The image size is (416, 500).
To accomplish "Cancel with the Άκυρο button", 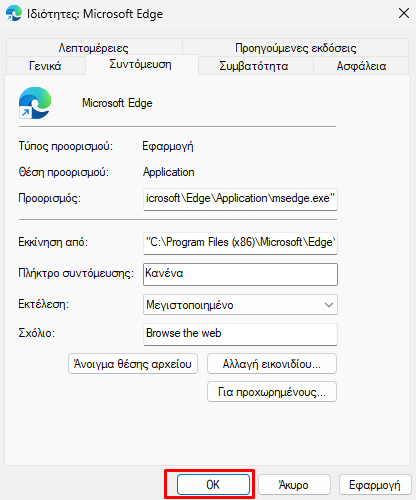I will coord(294,484).
